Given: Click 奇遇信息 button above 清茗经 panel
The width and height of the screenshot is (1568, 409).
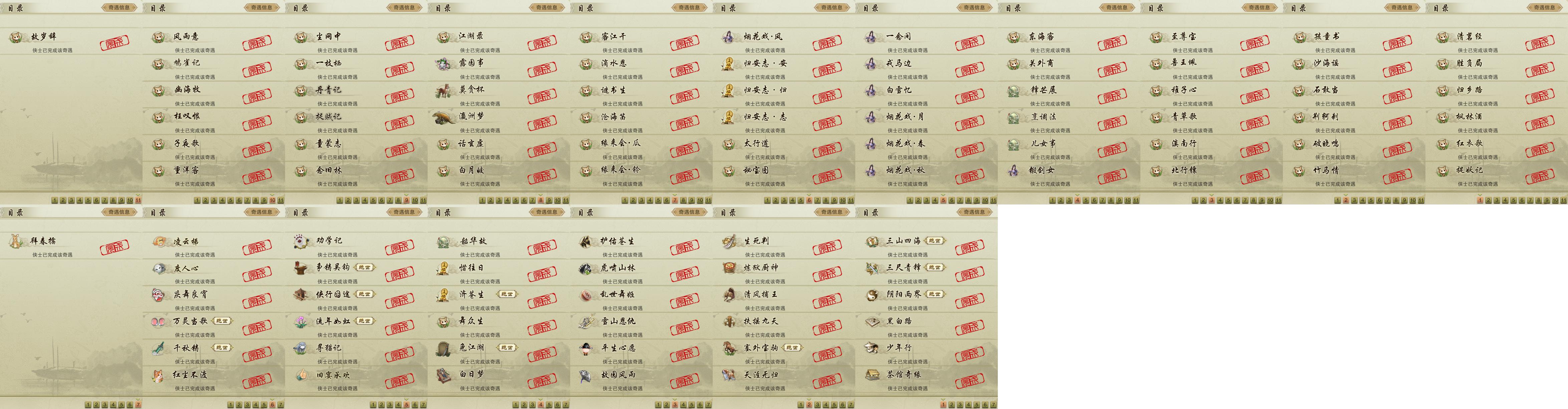Looking at the screenshot, I should (x=1545, y=8).
